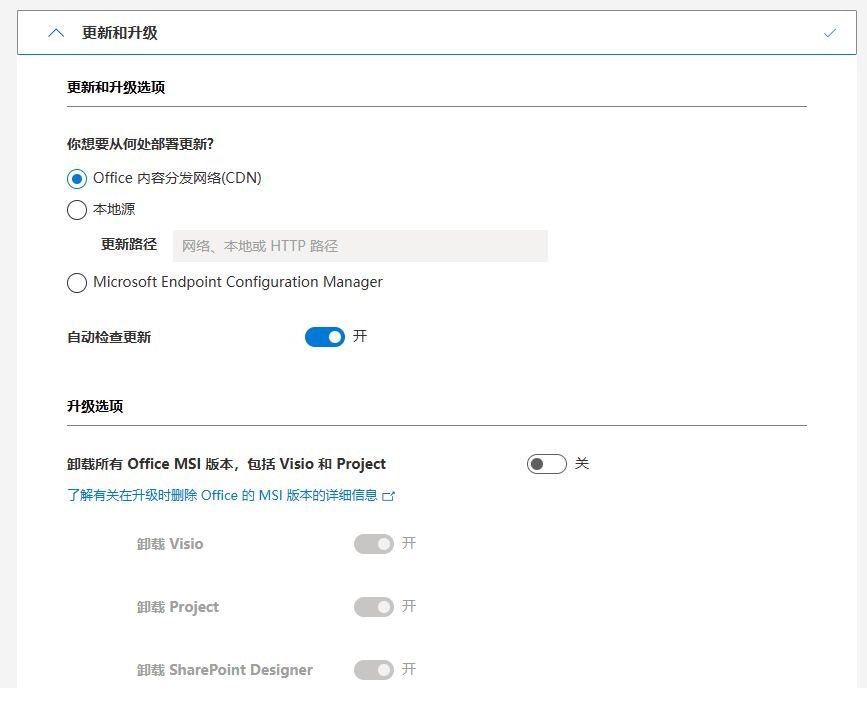
Task: Disable the 自动检查更新 toggle switch
Action: point(325,337)
